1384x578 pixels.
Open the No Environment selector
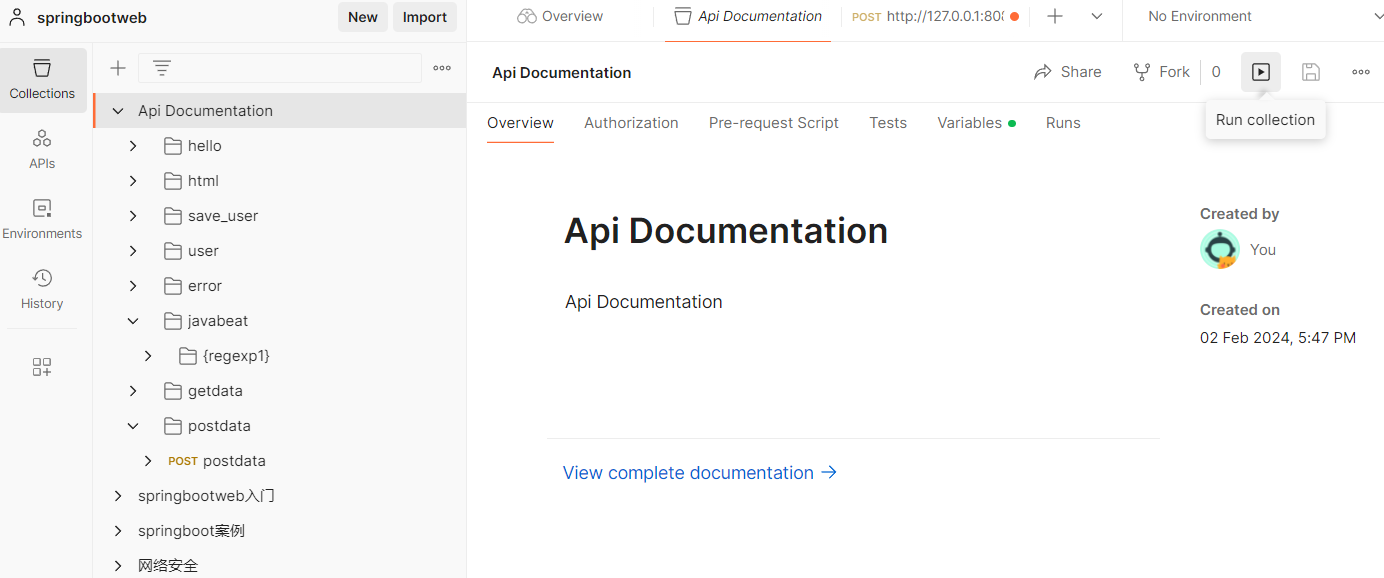coord(1200,16)
